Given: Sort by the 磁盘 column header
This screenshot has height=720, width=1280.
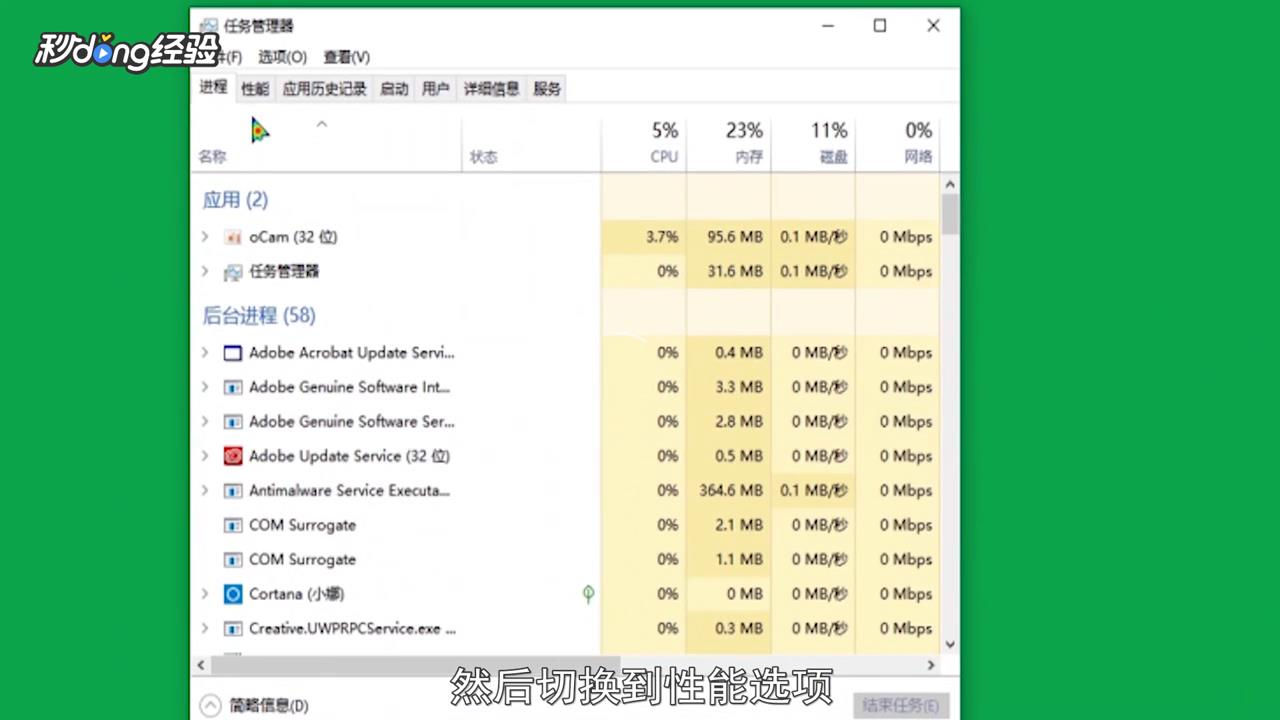Looking at the screenshot, I should [813, 144].
